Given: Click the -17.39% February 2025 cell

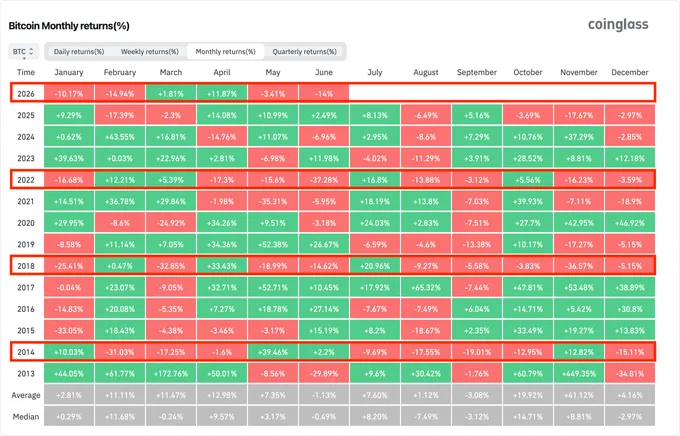Looking at the screenshot, I should point(120,115).
